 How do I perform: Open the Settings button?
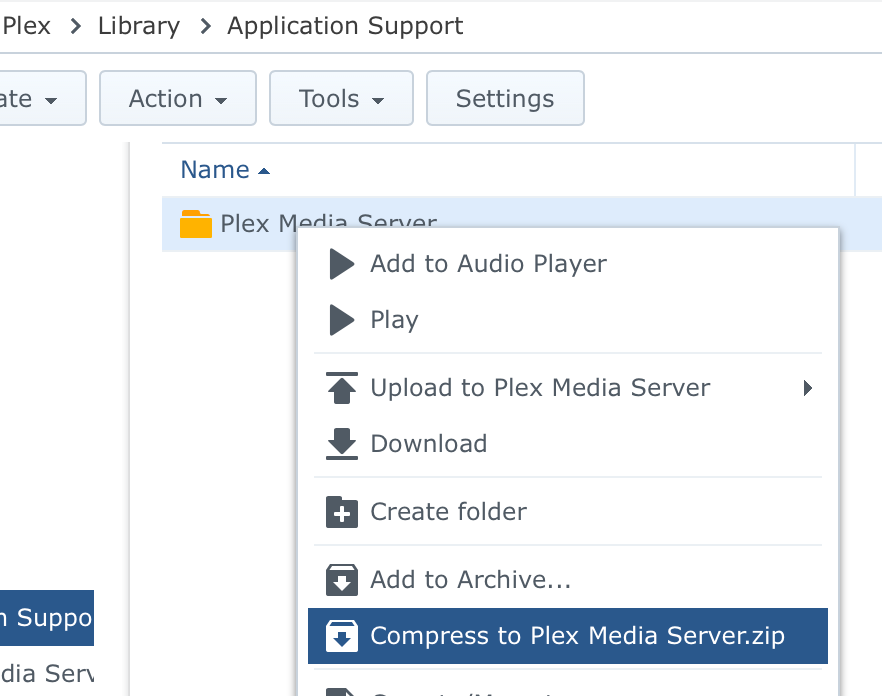click(505, 98)
